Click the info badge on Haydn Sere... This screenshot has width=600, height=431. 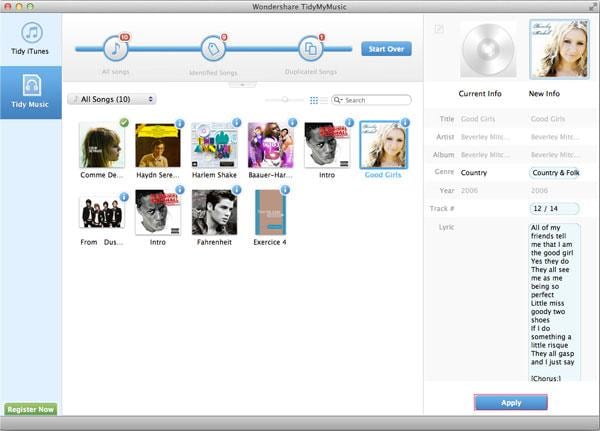[180, 123]
